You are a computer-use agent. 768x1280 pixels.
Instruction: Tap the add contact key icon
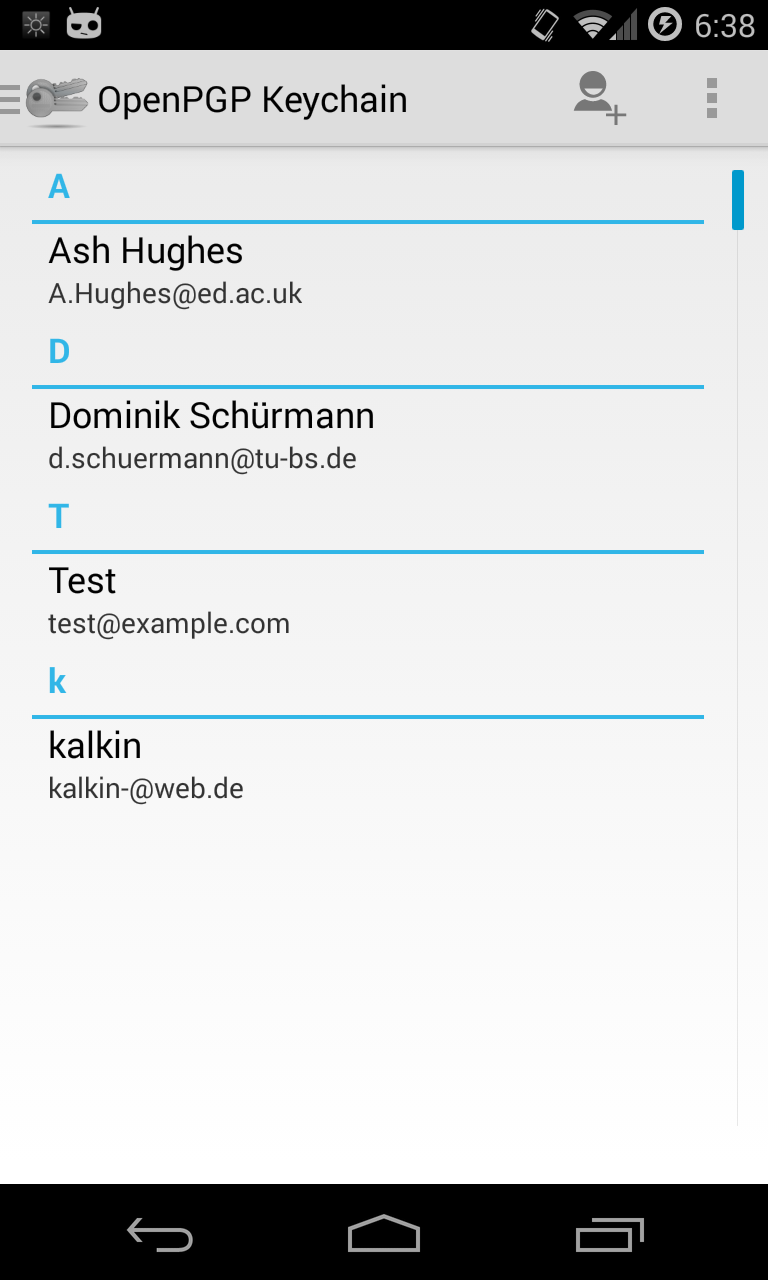(x=599, y=99)
